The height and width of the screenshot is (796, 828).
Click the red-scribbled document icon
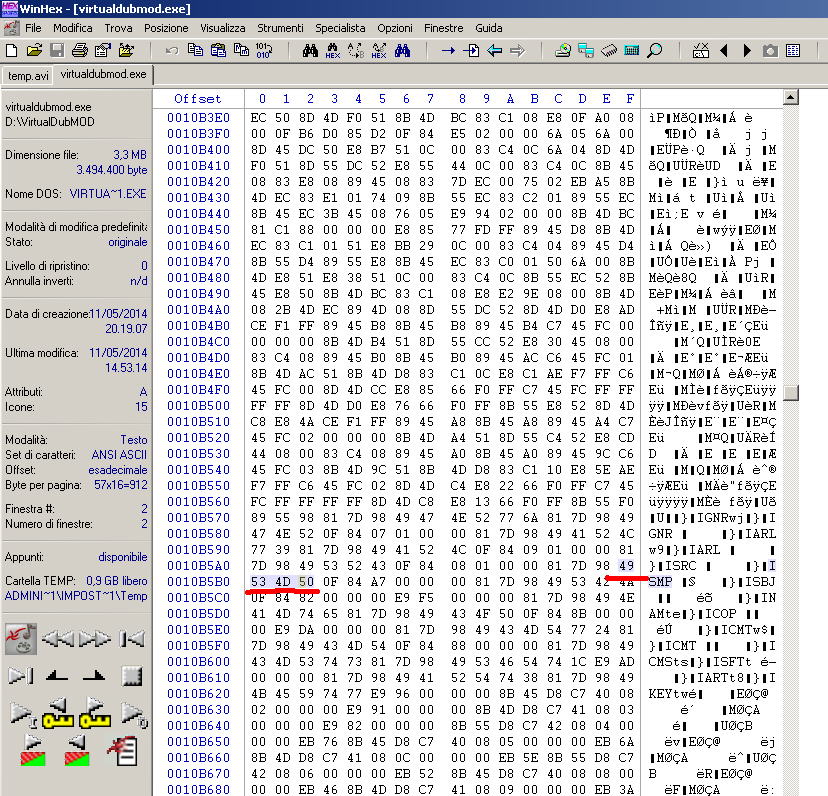125,751
